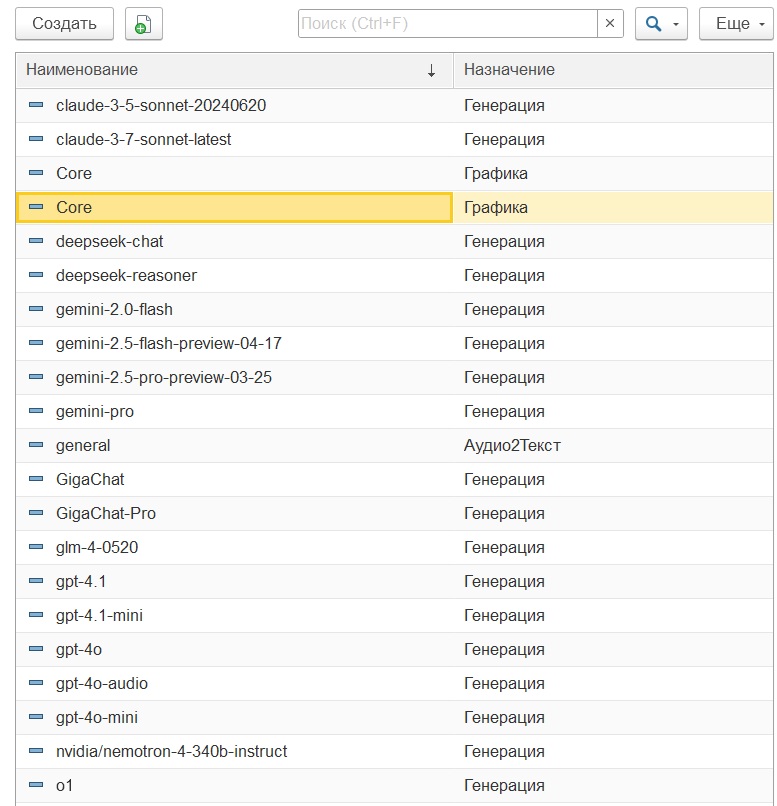Click row icon beside claude-3-5-sonnet-20240620
This screenshot has width=777, height=806.
tap(36, 105)
